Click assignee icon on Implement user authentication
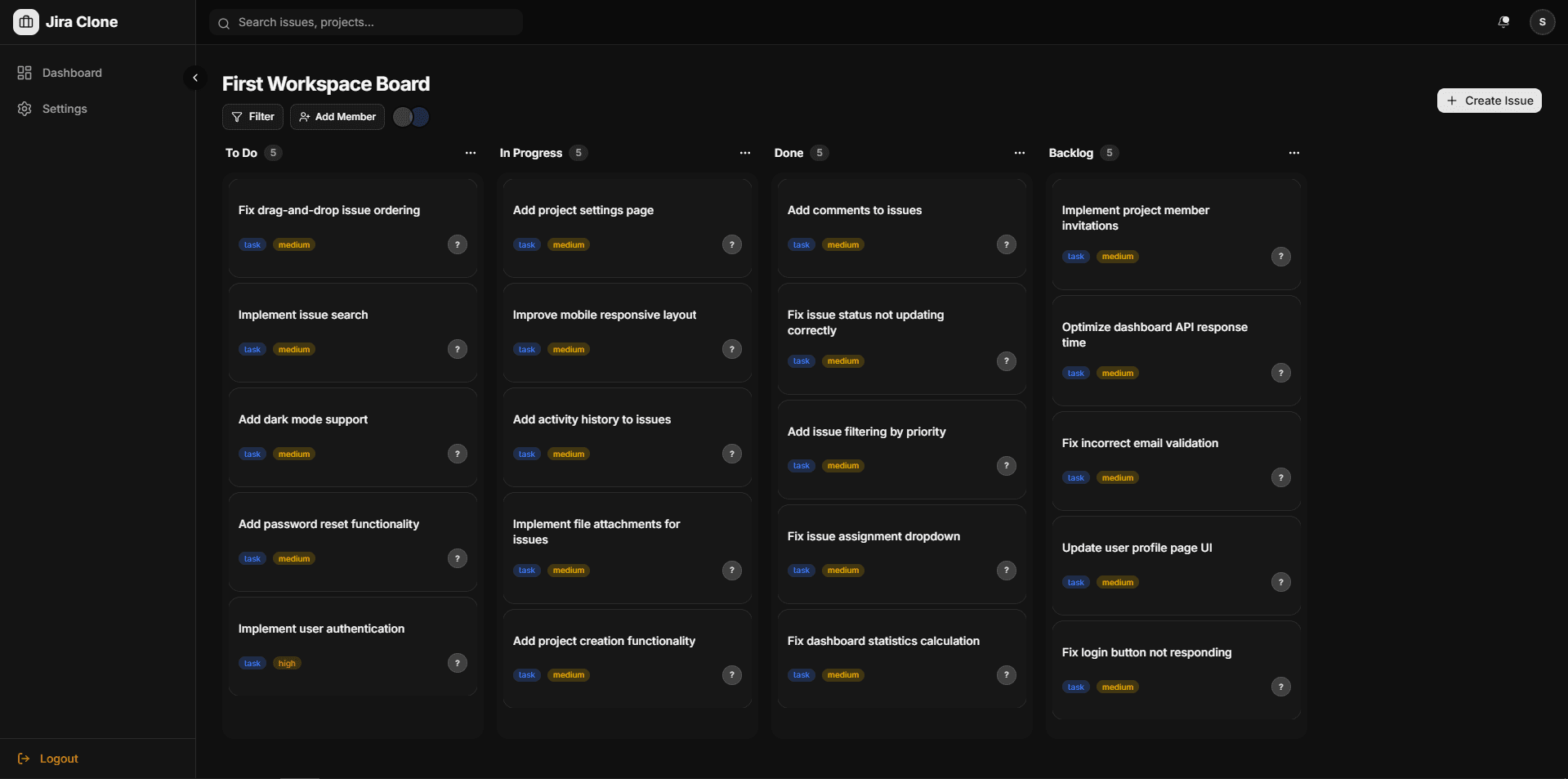Screen dimensions: 1568x779 click(458, 663)
